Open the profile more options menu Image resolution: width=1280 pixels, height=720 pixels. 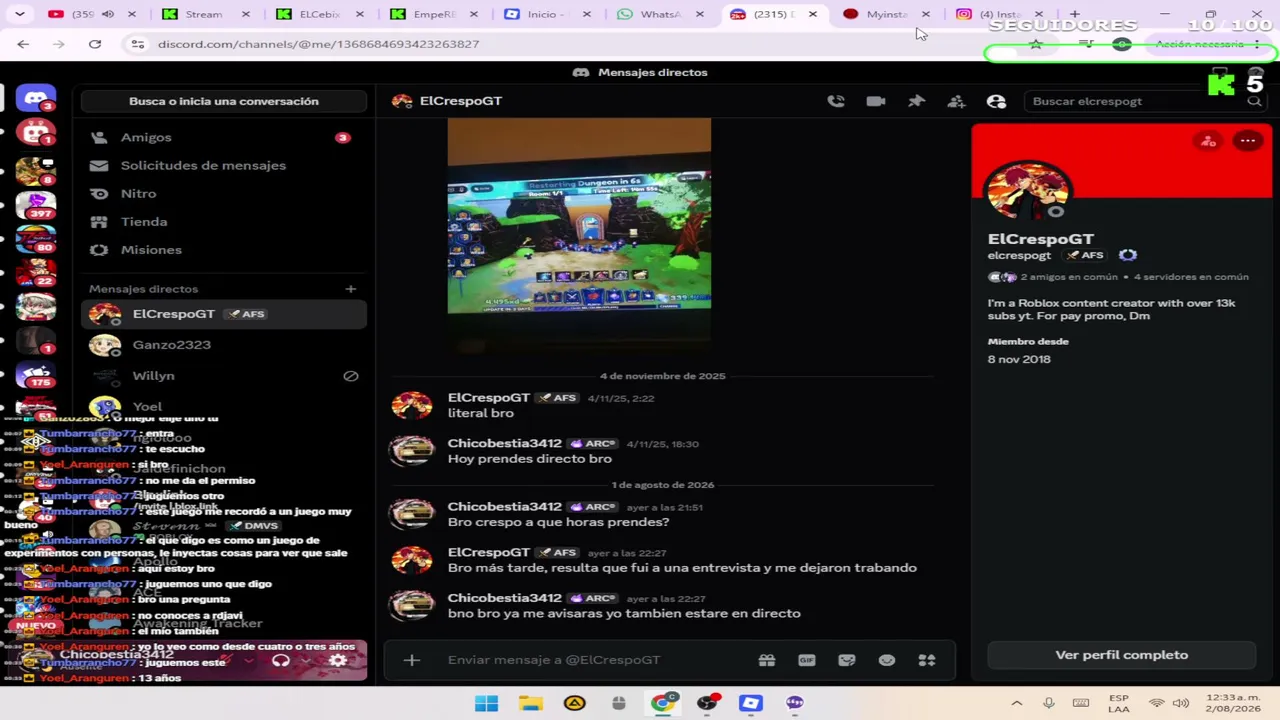(x=1248, y=141)
